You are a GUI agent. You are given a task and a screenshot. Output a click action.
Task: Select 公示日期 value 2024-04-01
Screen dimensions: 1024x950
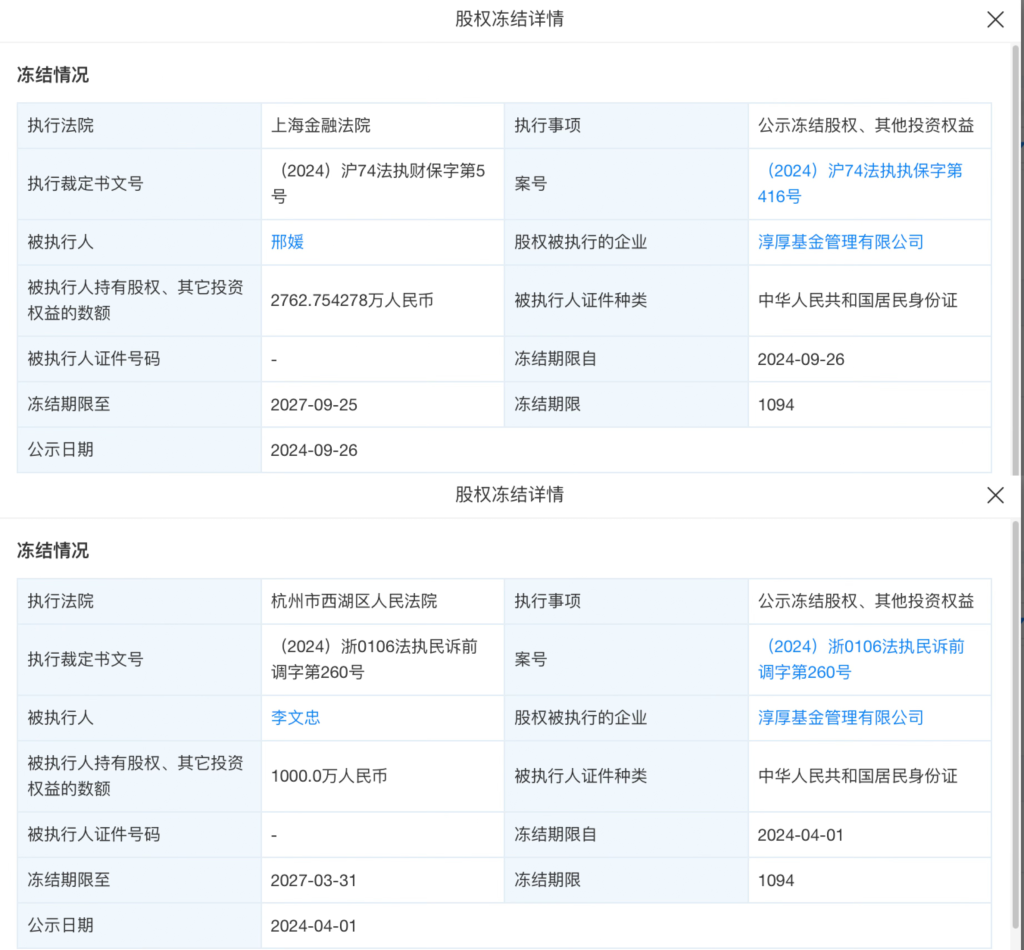[314, 925]
